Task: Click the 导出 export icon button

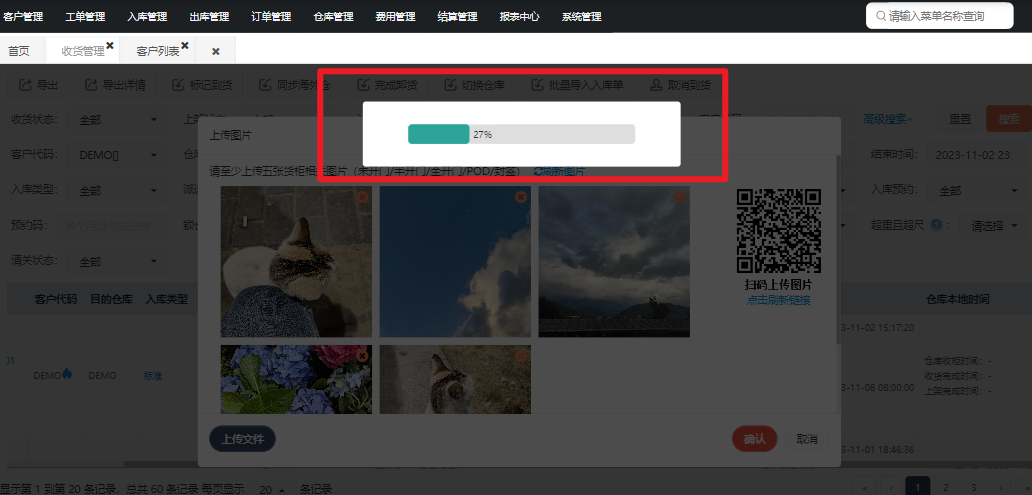Action: (x=25, y=85)
